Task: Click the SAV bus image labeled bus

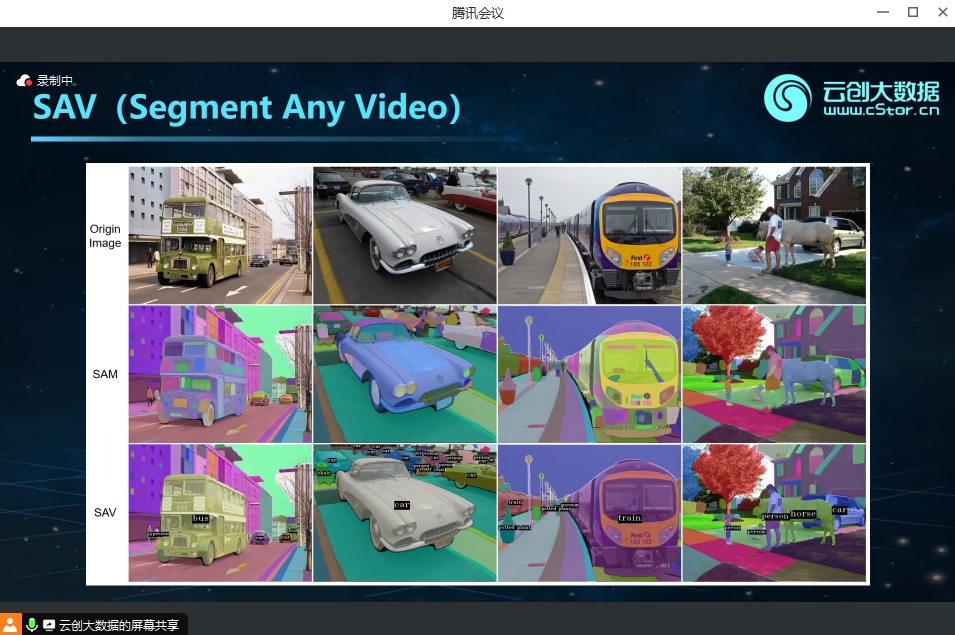Action: coord(220,512)
